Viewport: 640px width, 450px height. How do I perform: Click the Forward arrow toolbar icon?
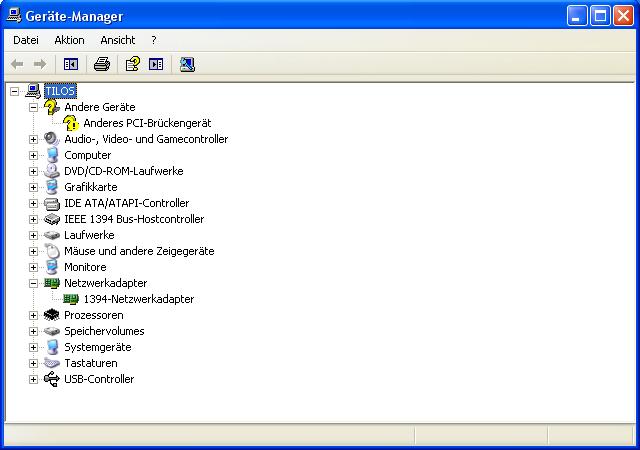point(40,64)
